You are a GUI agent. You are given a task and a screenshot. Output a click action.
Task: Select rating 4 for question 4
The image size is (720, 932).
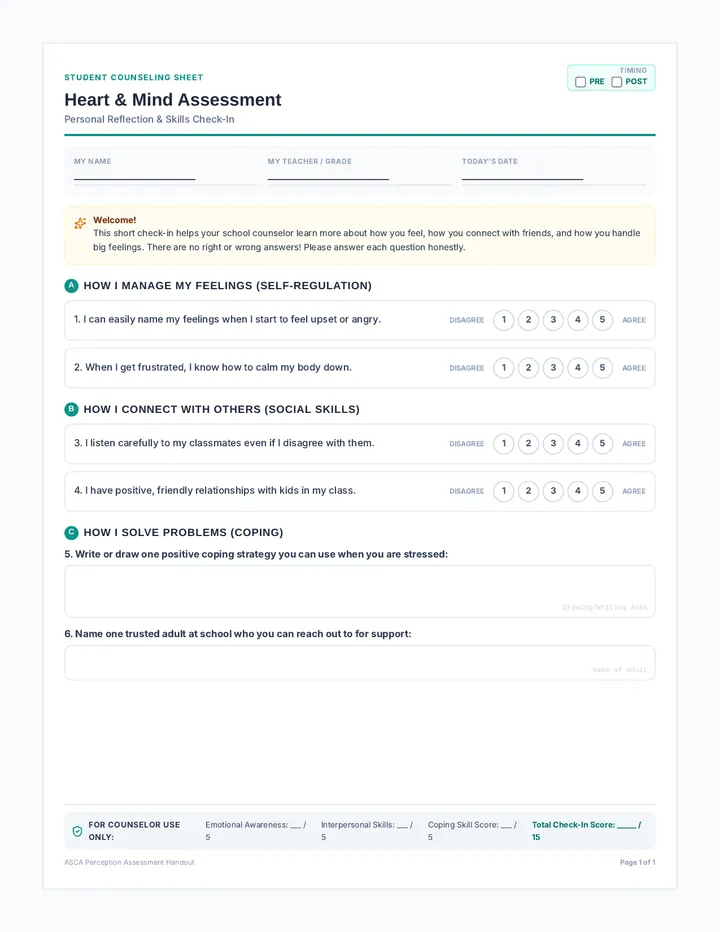577,491
